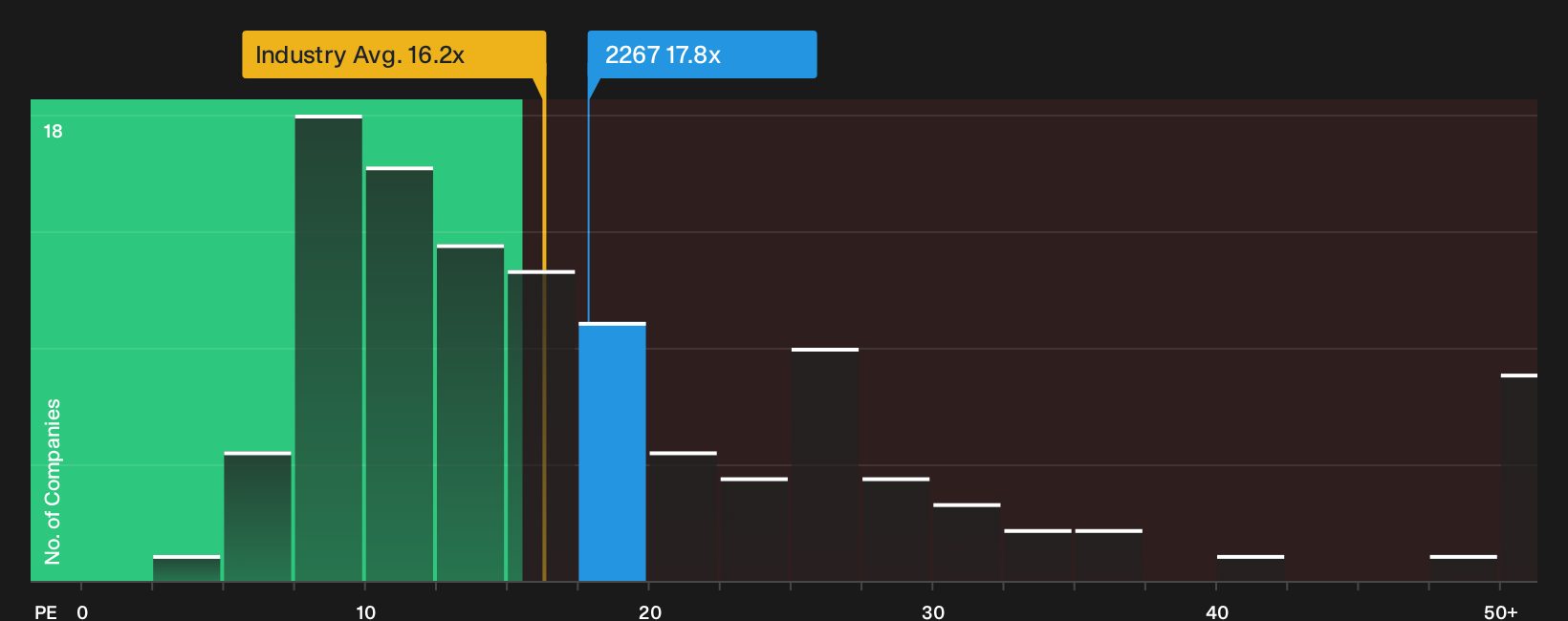Click the x-axis label '0'

(82, 612)
